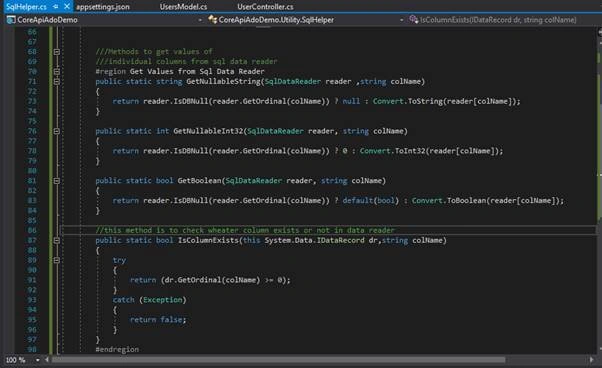Collapse the try block at line 89
The image size is (602, 368).
(56, 260)
